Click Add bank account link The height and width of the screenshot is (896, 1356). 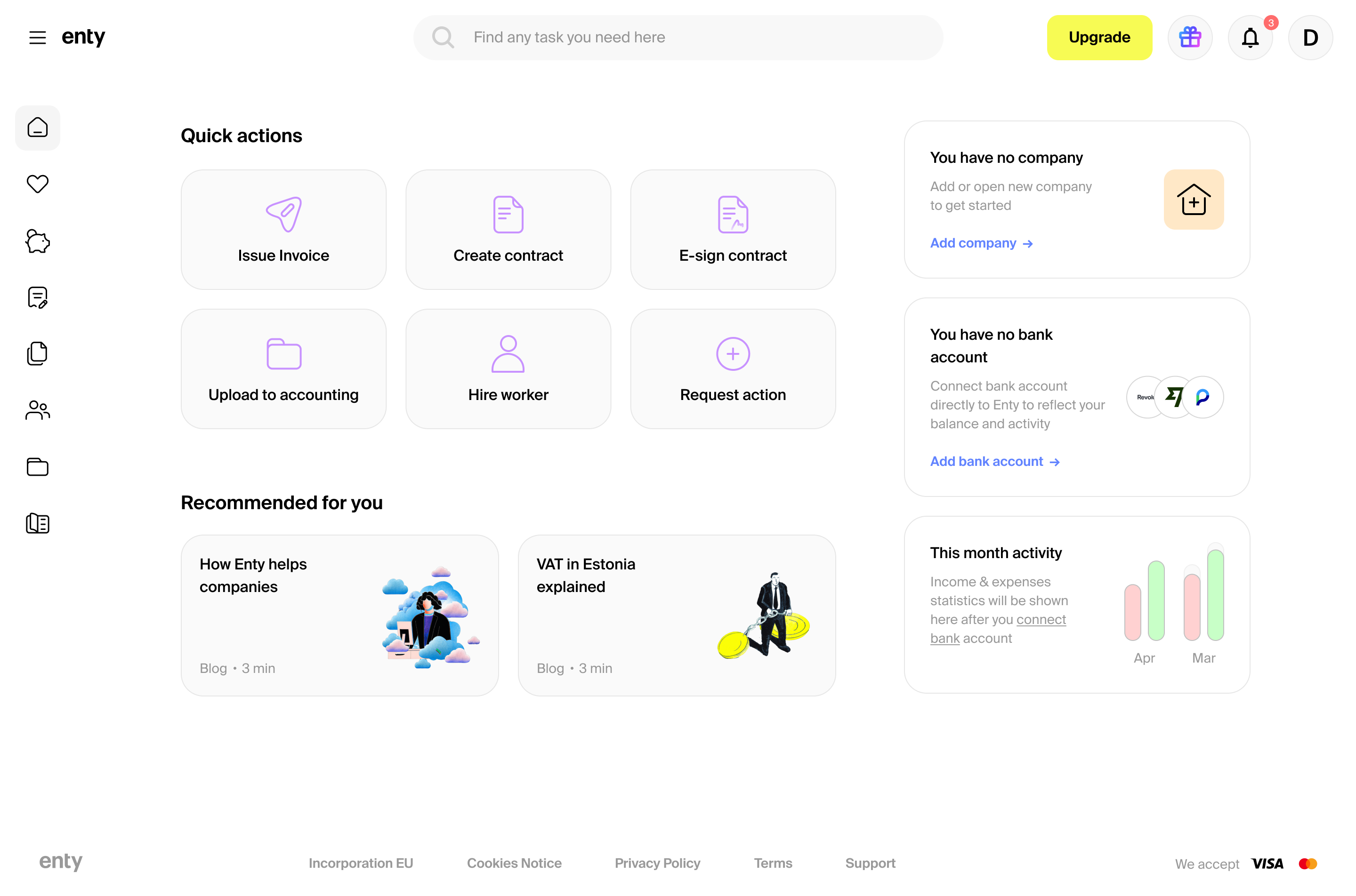(x=994, y=462)
